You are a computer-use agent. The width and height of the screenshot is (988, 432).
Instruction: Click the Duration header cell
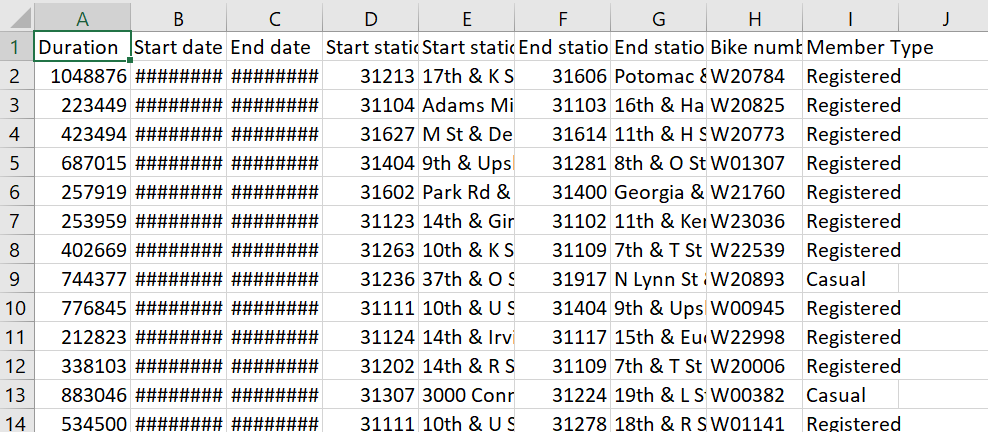pos(82,47)
